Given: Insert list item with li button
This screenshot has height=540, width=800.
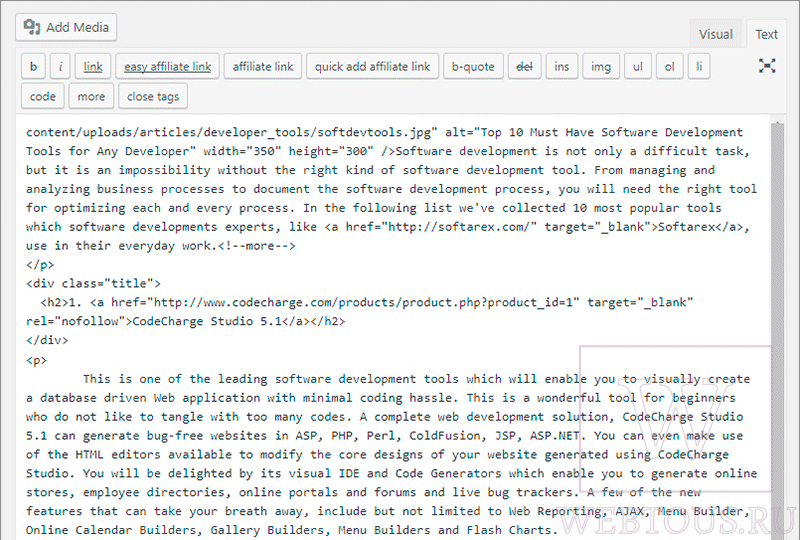Looking at the screenshot, I should pos(698,66).
